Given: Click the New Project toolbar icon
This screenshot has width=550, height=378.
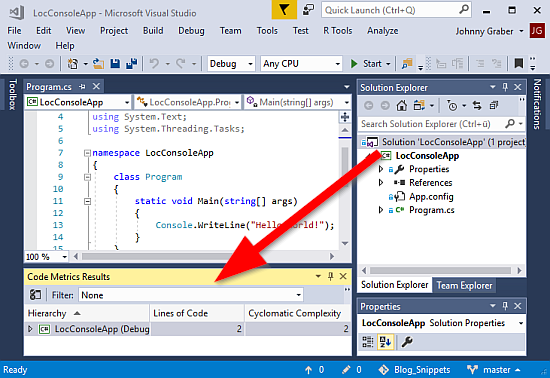Looking at the screenshot, I should (73, 64).
